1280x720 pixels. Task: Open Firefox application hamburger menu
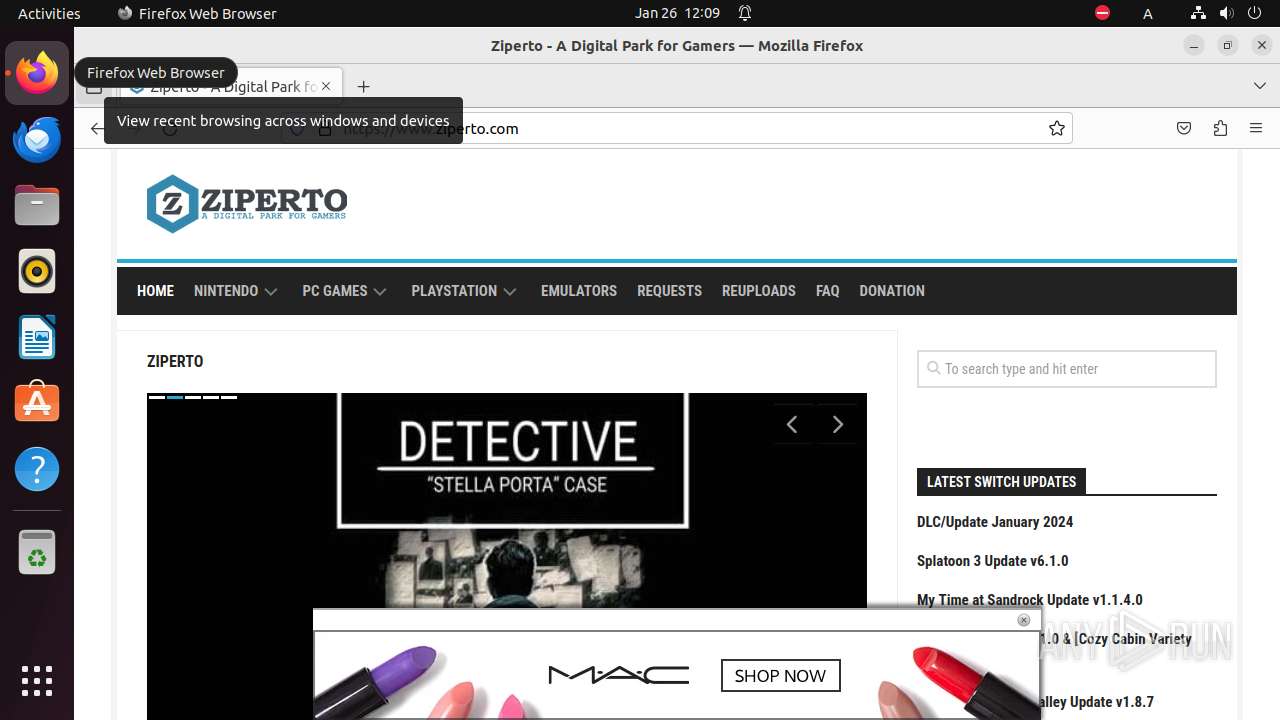[x=1256, y=128]
